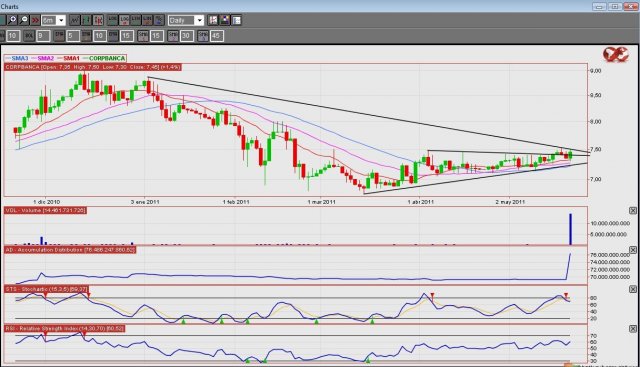
Task: Click the first icon right of Daily dropdown
Action: (x=213, y=20)
